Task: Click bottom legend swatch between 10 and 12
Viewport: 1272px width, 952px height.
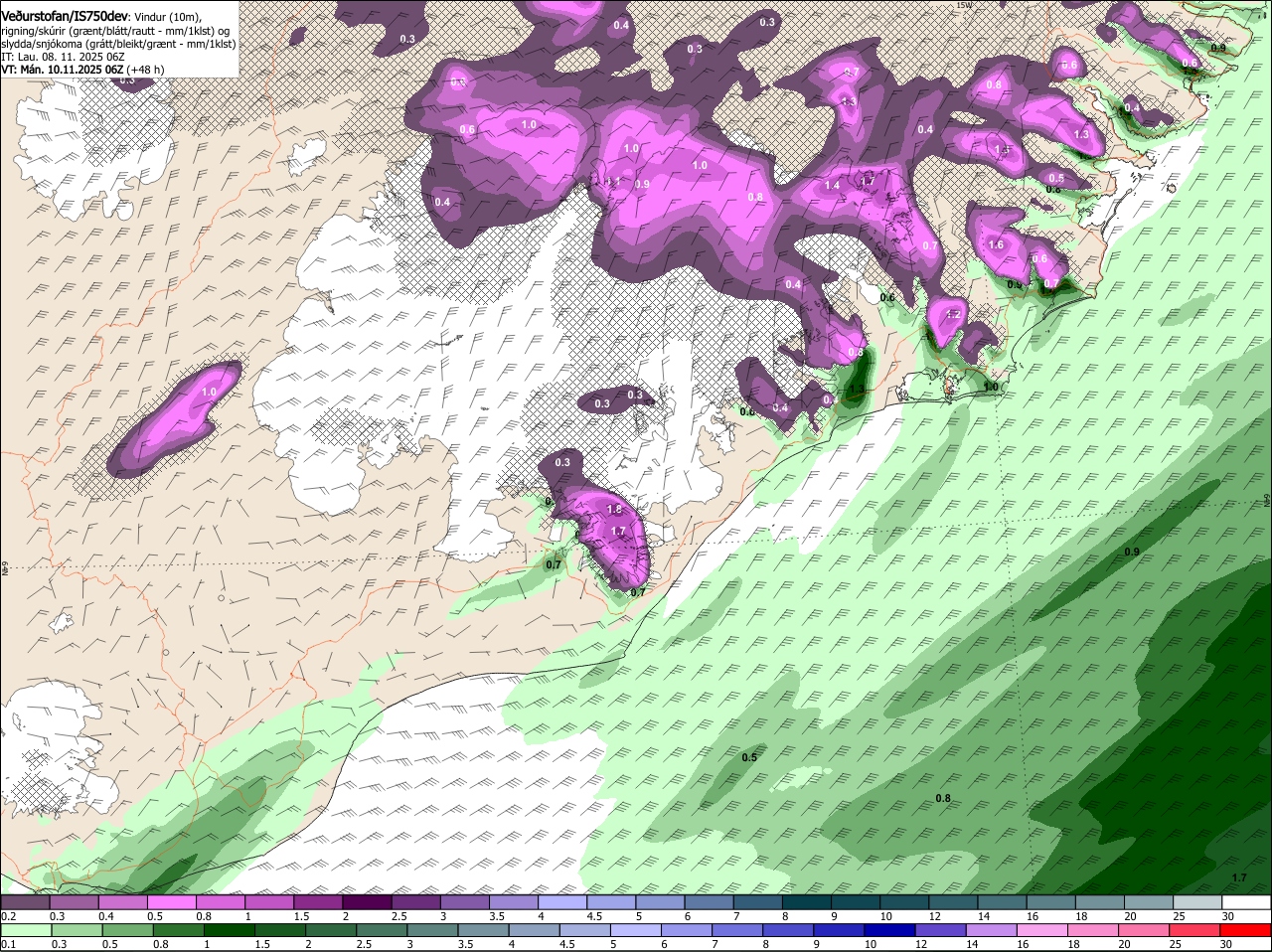Action: coord(891,930)
